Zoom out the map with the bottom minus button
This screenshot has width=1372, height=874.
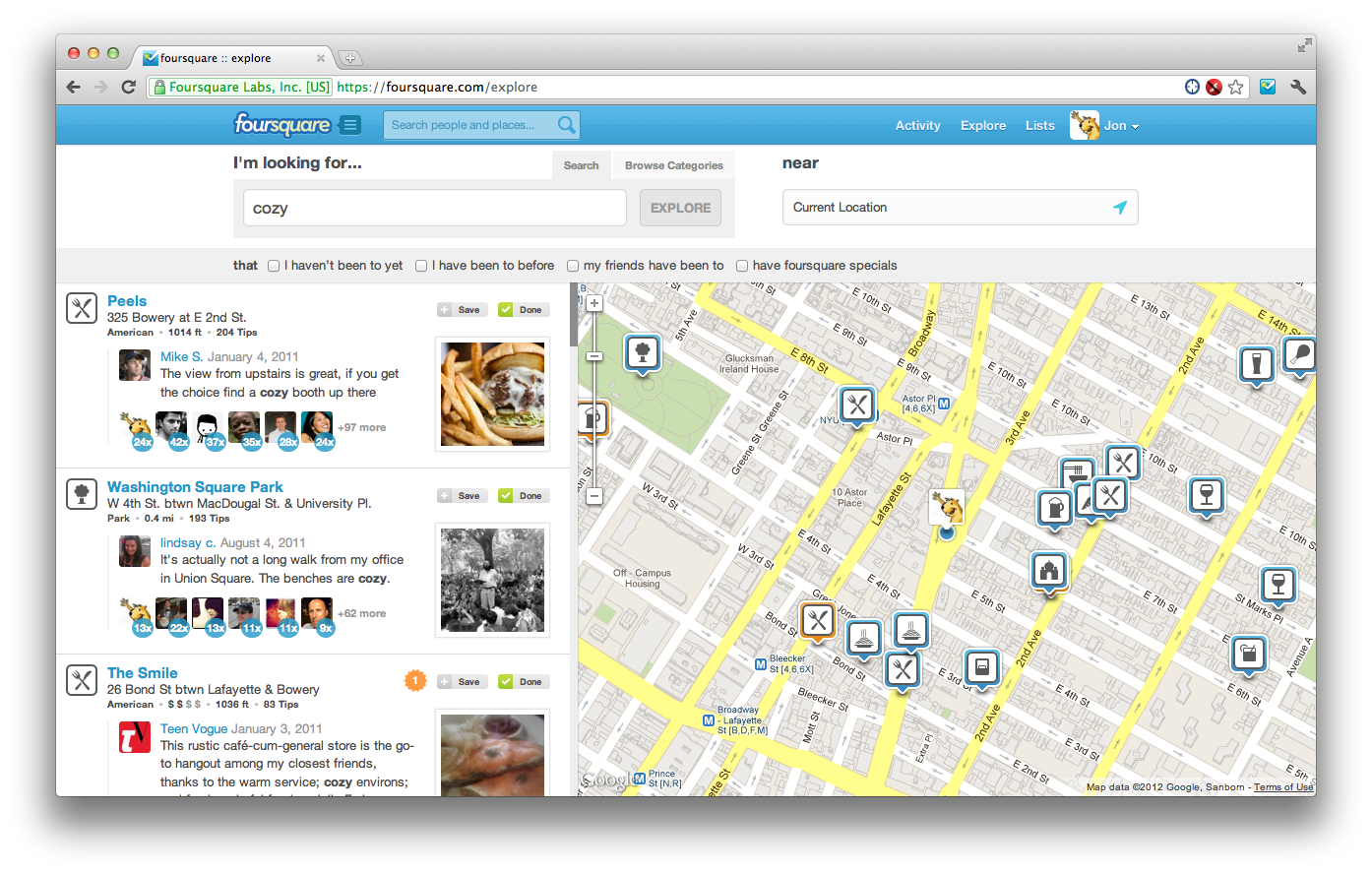[x=594, y=496]
